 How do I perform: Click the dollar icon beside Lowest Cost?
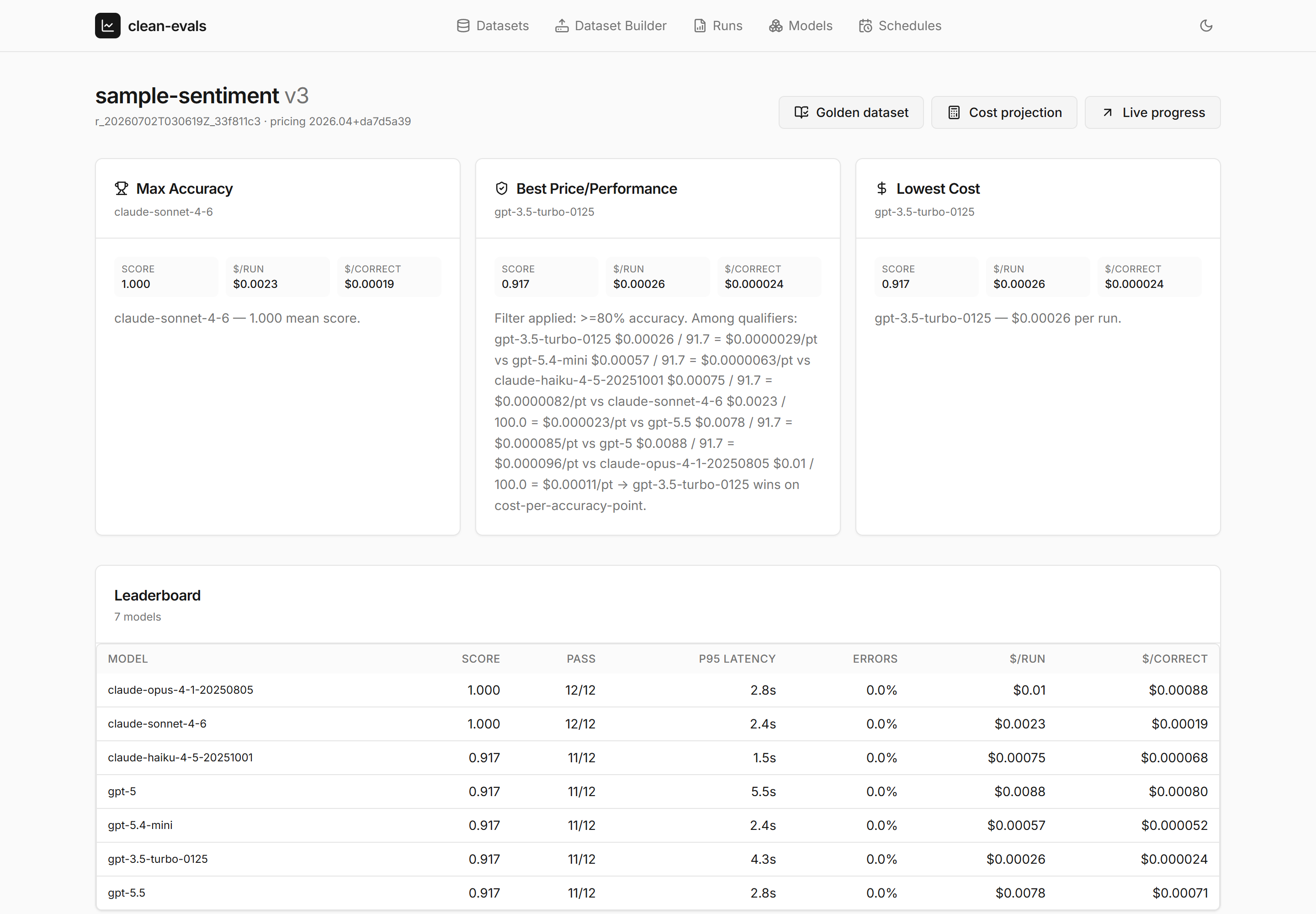(x=881, y=188)
